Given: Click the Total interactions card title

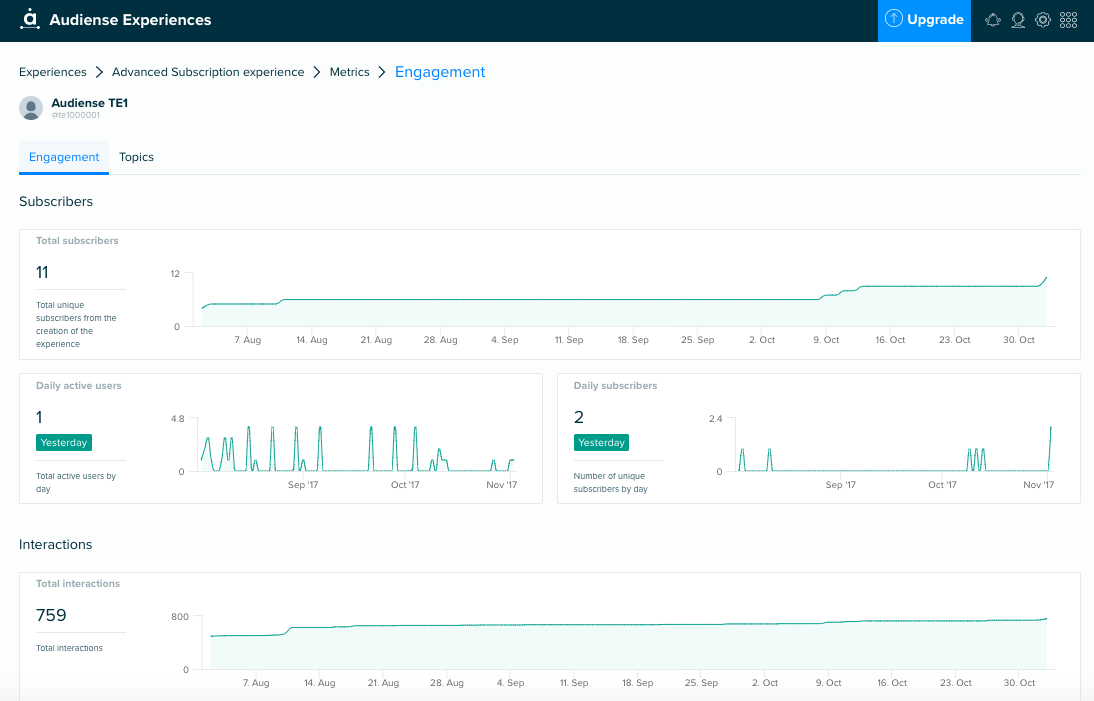Looking at the screenshot, I should [x=78, y=584].
